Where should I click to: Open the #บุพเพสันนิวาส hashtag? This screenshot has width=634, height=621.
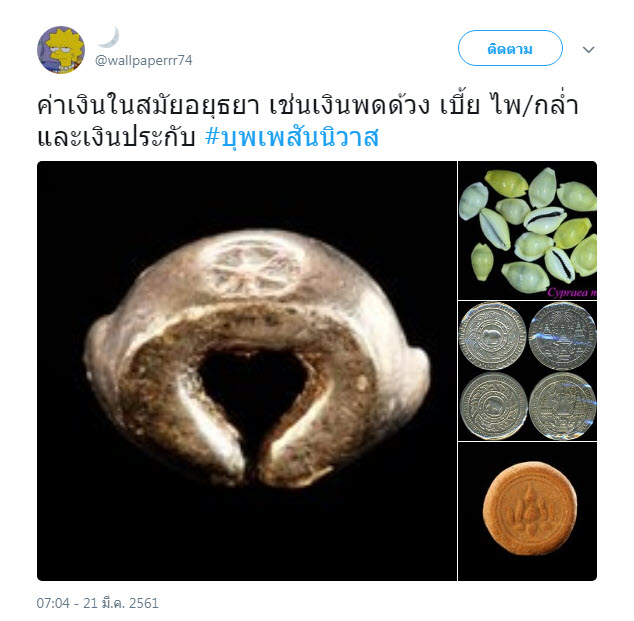tap(292, 137)
